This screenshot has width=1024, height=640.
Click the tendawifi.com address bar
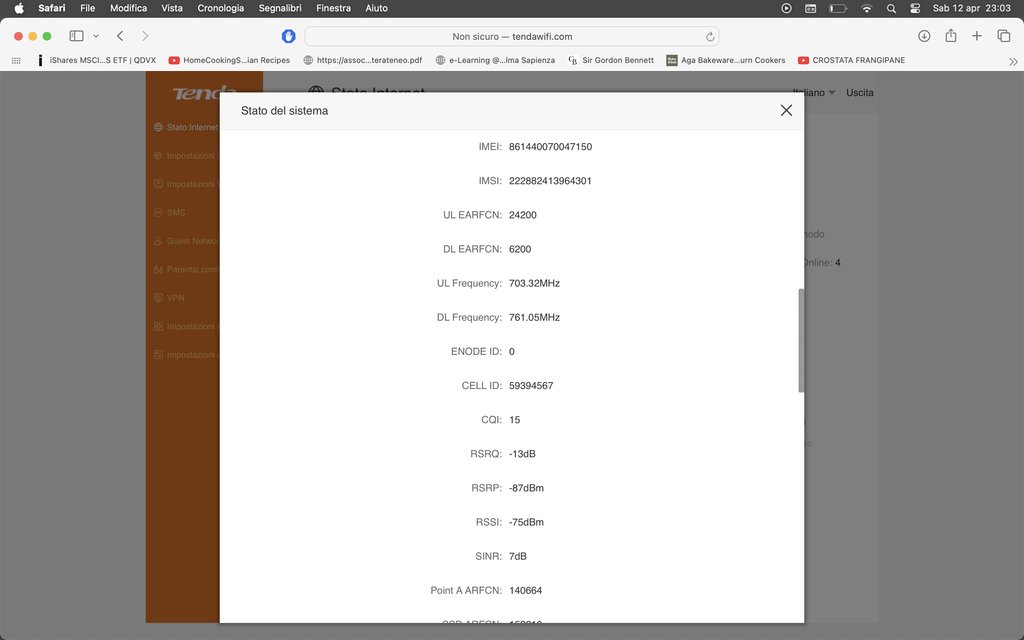512,37
